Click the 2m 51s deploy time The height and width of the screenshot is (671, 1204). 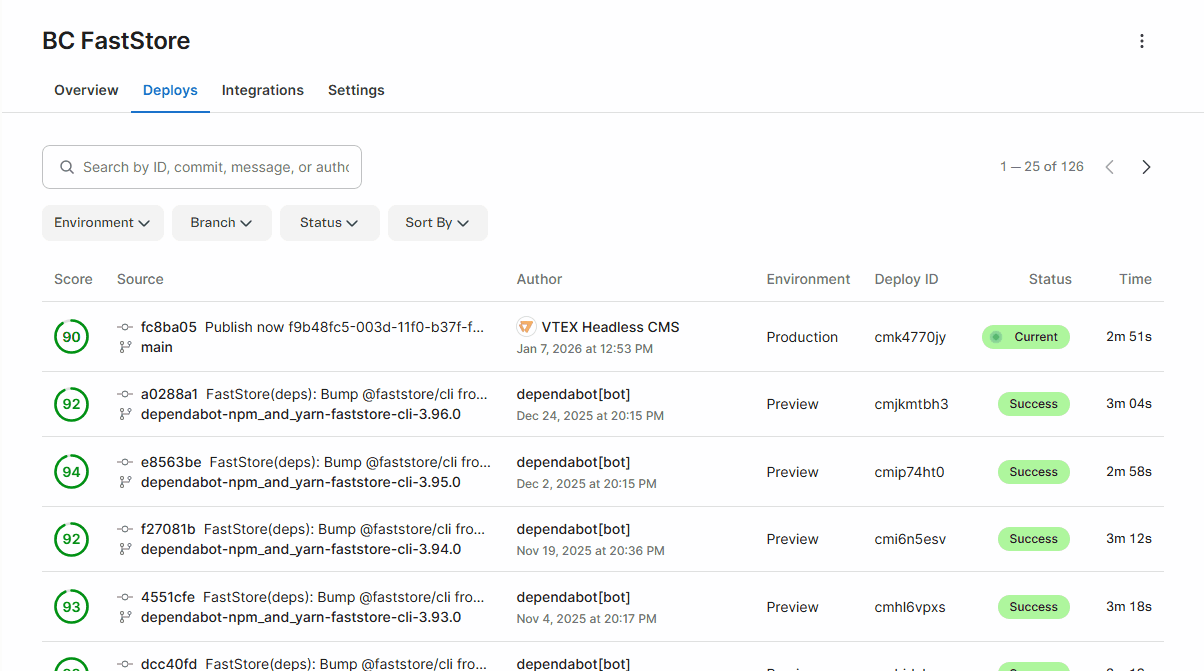point(1129,337)
